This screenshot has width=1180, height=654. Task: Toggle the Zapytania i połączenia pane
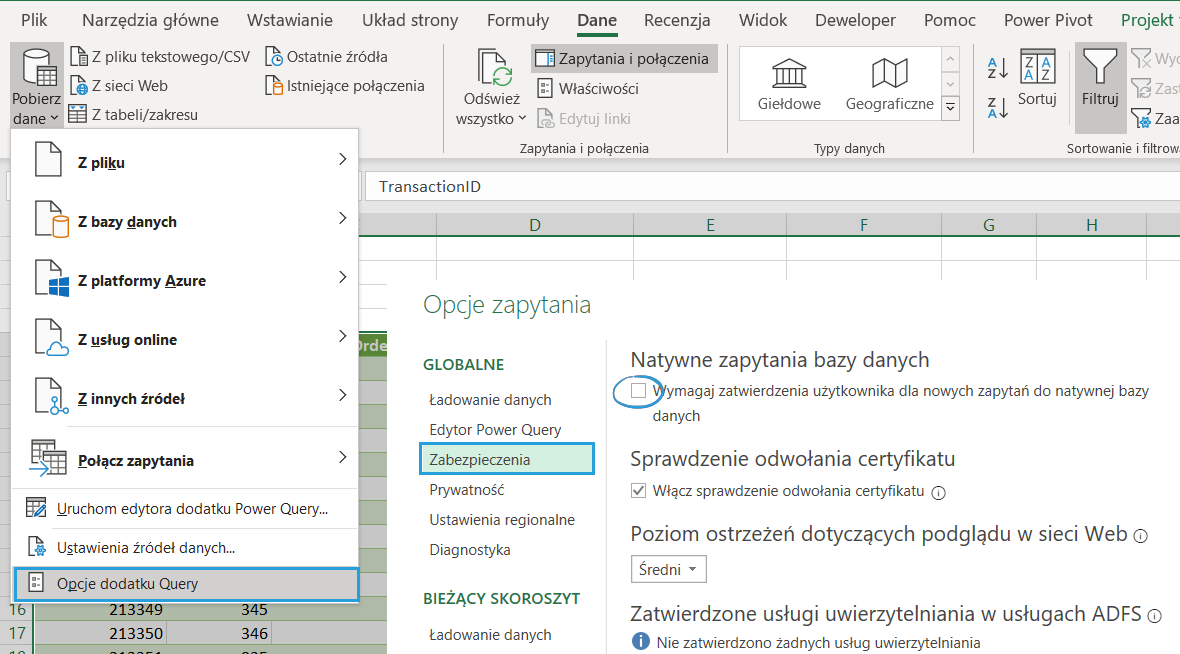pyautogui.click(x=623, y=59)
